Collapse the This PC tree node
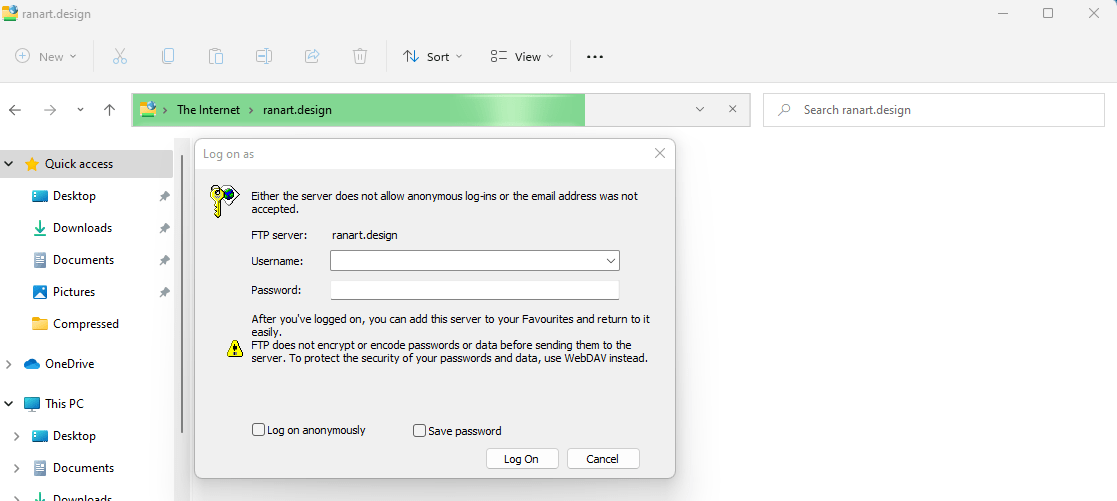Viewport: 1117px width, 501px height. pos(9,404)
